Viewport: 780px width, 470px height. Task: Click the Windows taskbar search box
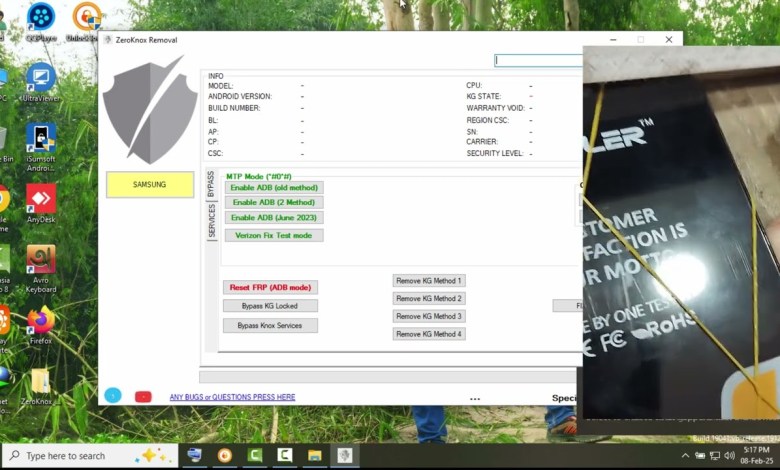(x=90, y=456)
